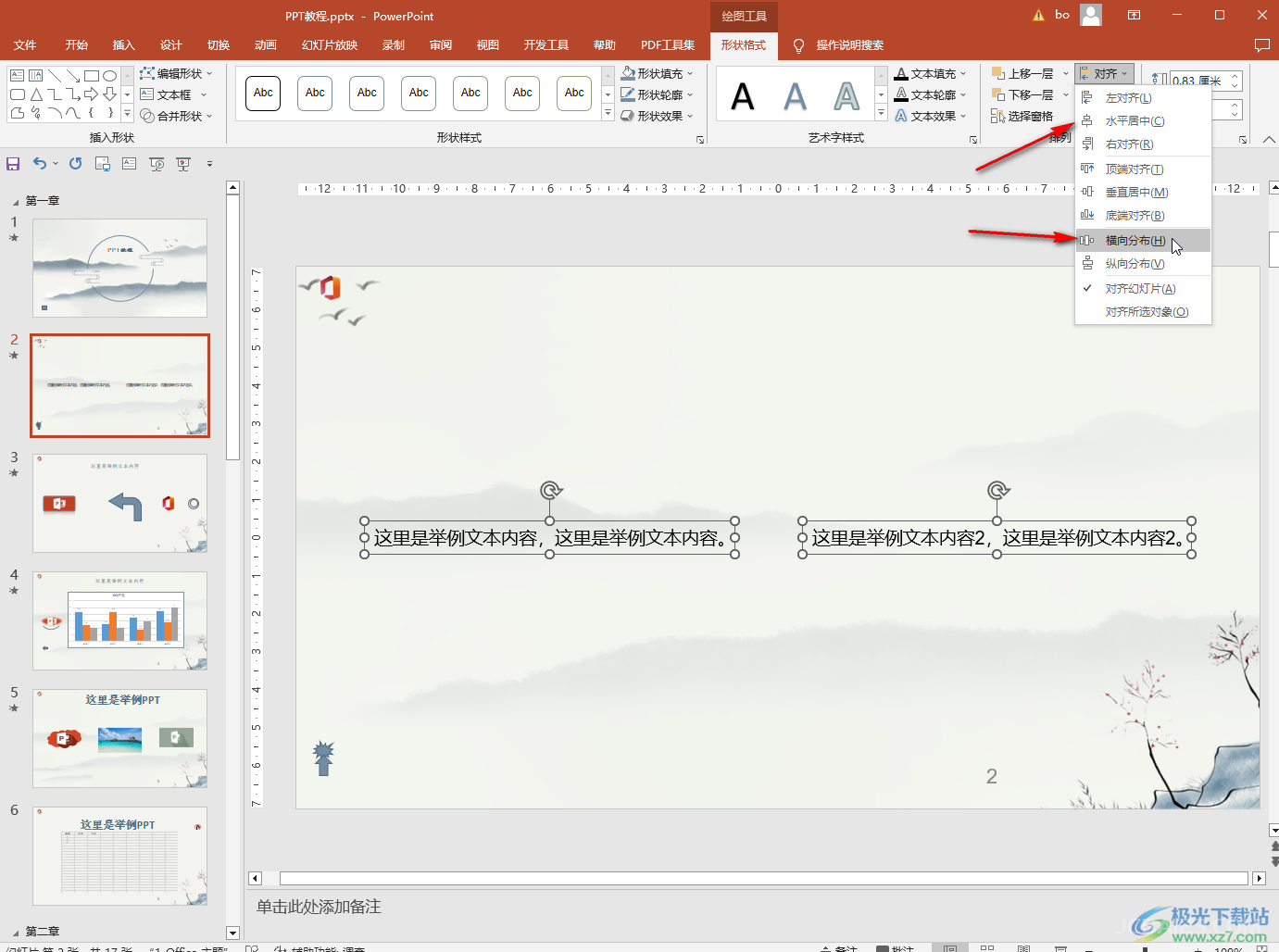Open 文本轮廓 dropdown
The height and width of the screenshot is (952, 1279).
tap(931, 94)
